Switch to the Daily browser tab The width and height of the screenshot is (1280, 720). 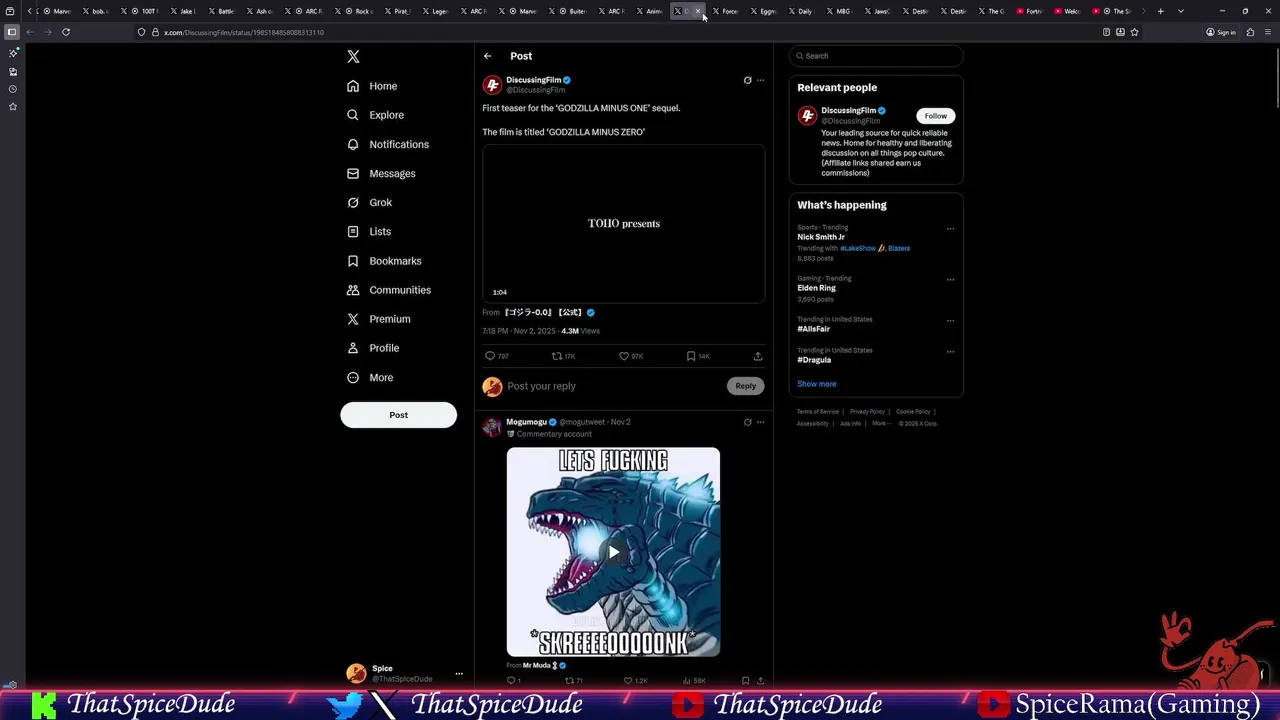(802, 11)
